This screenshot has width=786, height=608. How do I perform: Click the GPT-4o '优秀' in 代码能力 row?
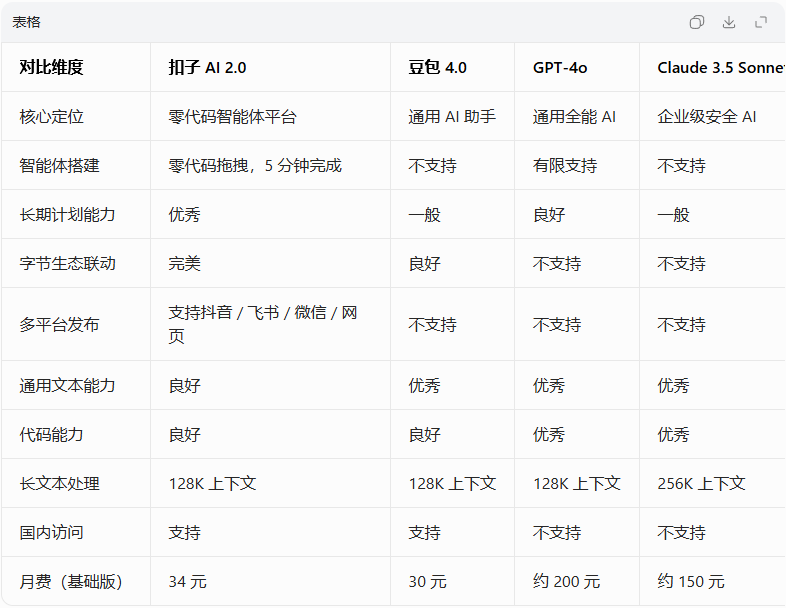pos(548,435)
